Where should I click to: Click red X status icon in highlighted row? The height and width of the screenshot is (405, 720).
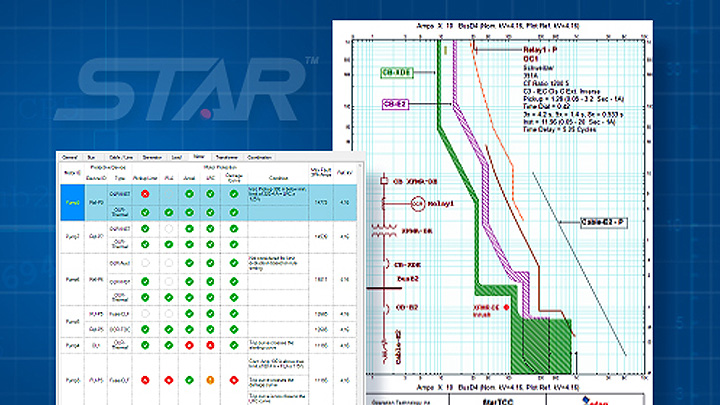click(x=145, y=194)
